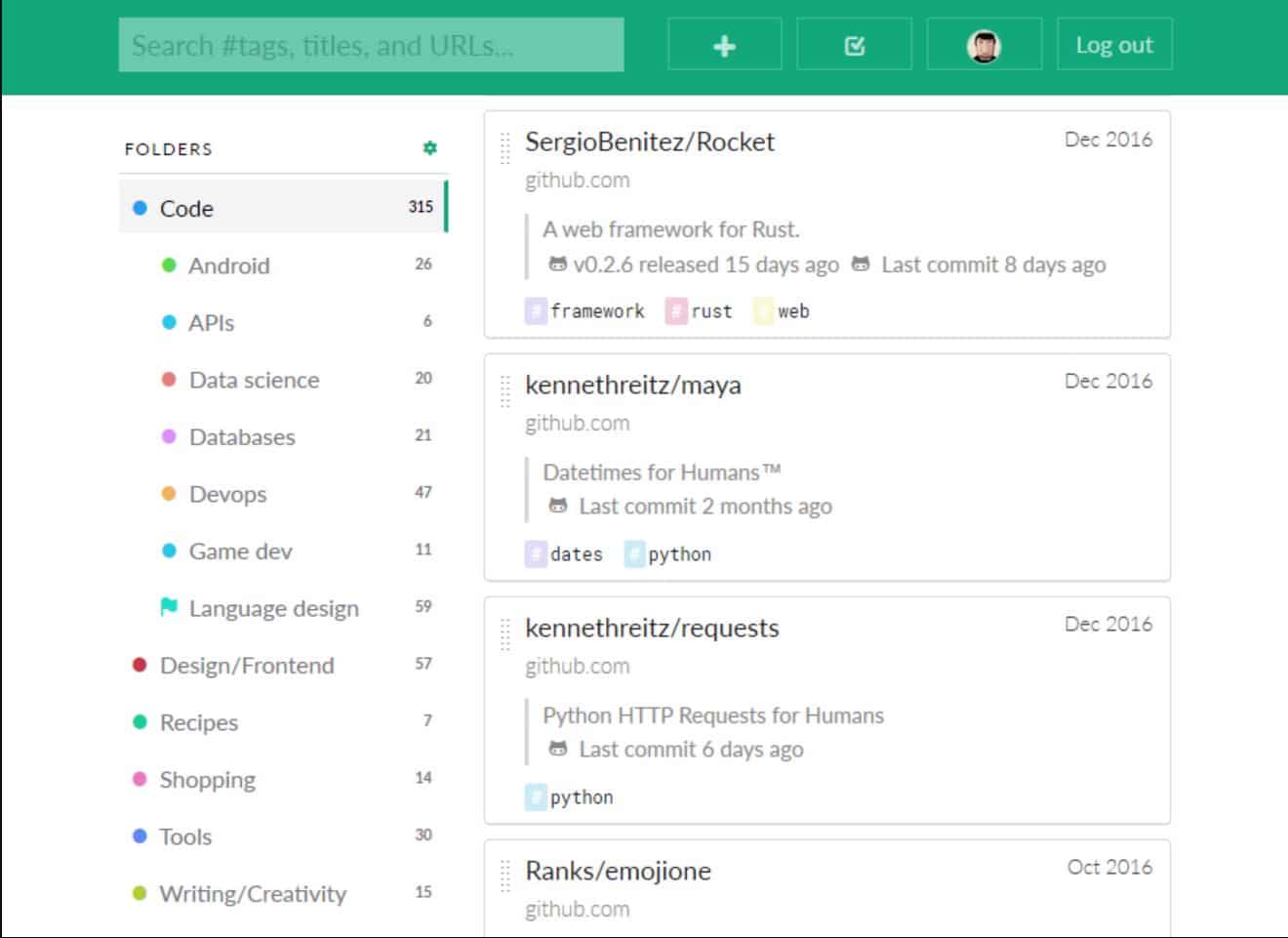Click the blue color dot for Code folder

click(x=140, y=208)
